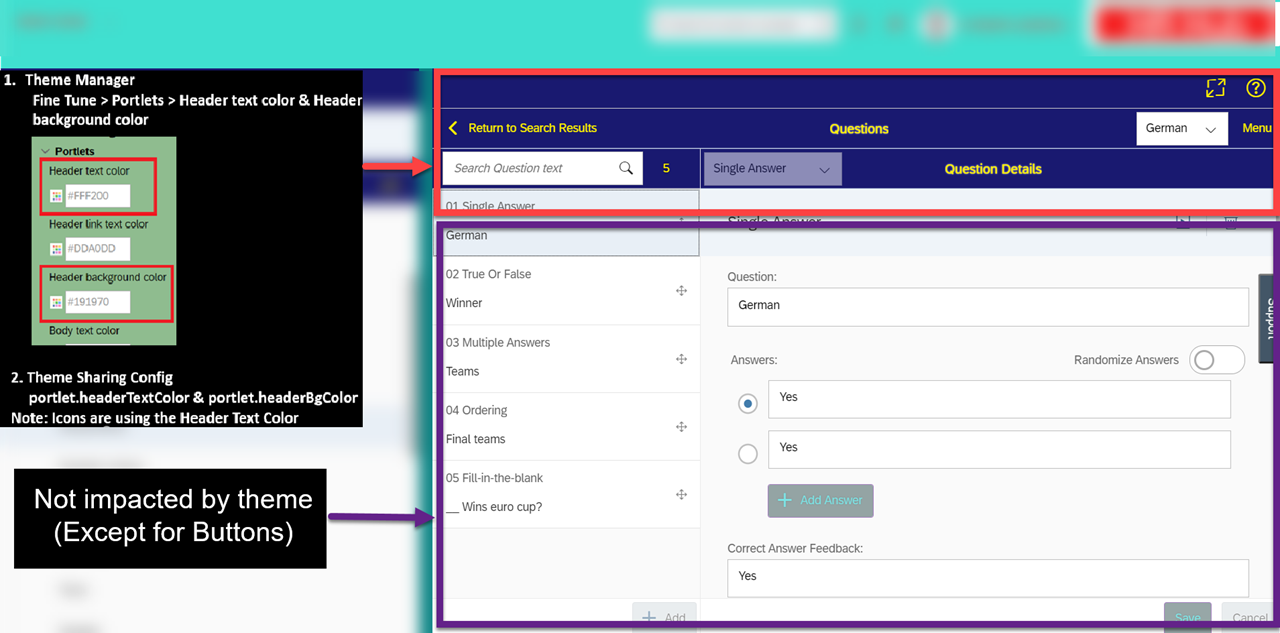Open the Single Answer question type dropdown
Viewport: 1280px width, 633px height.
point(772,169)
